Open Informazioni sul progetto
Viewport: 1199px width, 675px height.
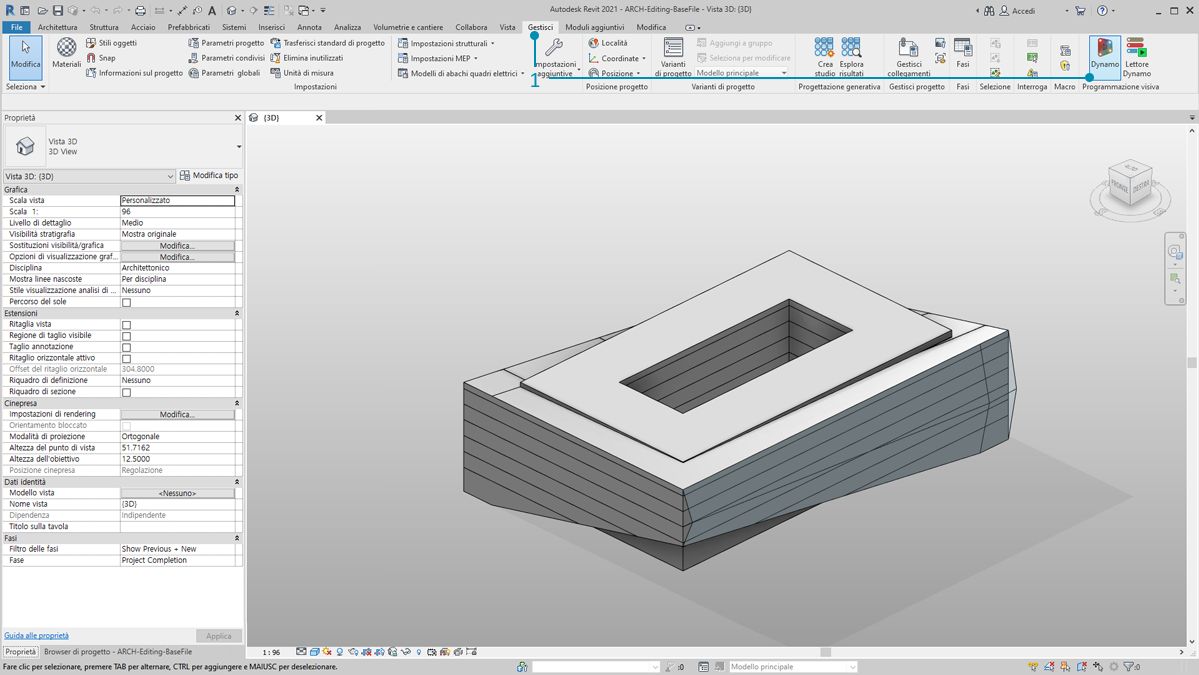coord(135,73)
